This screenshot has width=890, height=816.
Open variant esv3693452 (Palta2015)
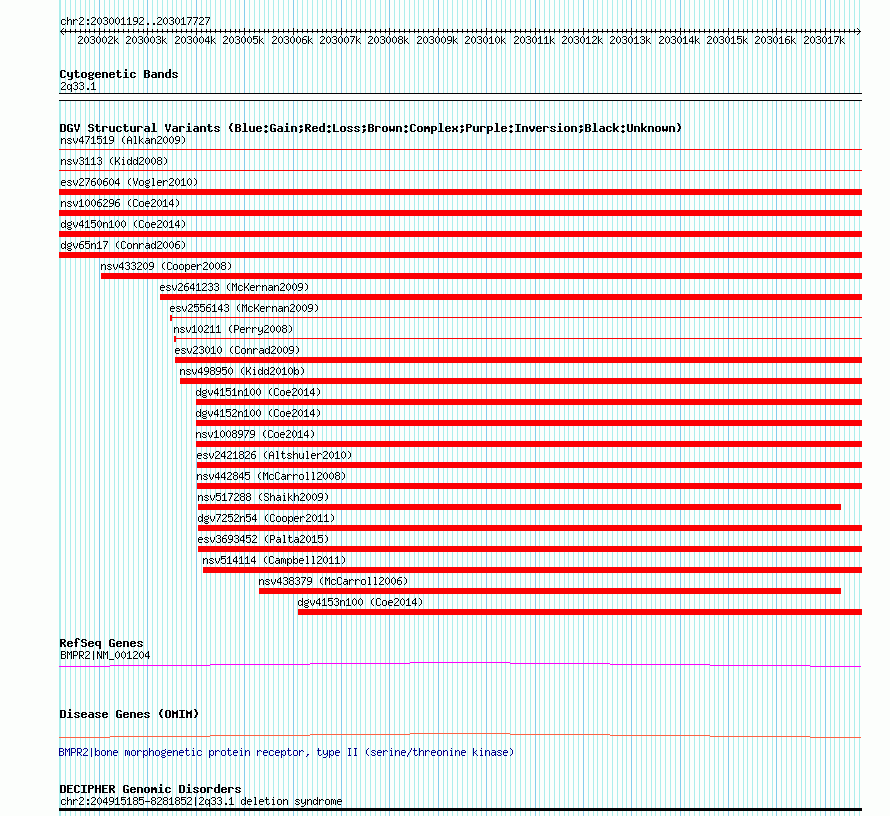263,539
